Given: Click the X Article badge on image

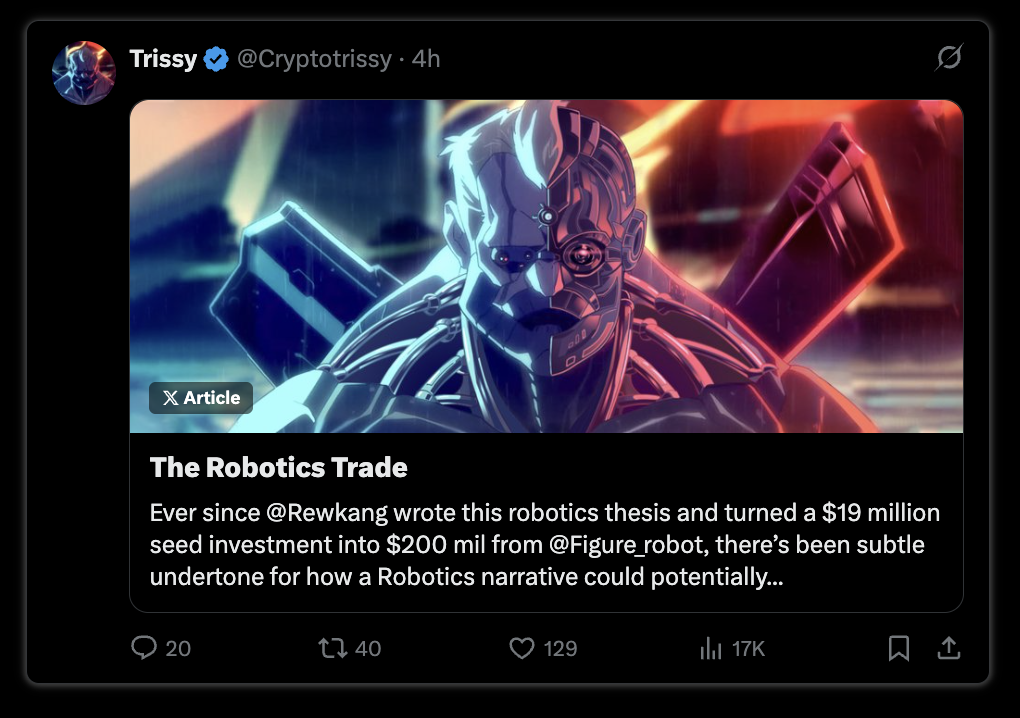Looking at the screenshot, I should 201,397.
